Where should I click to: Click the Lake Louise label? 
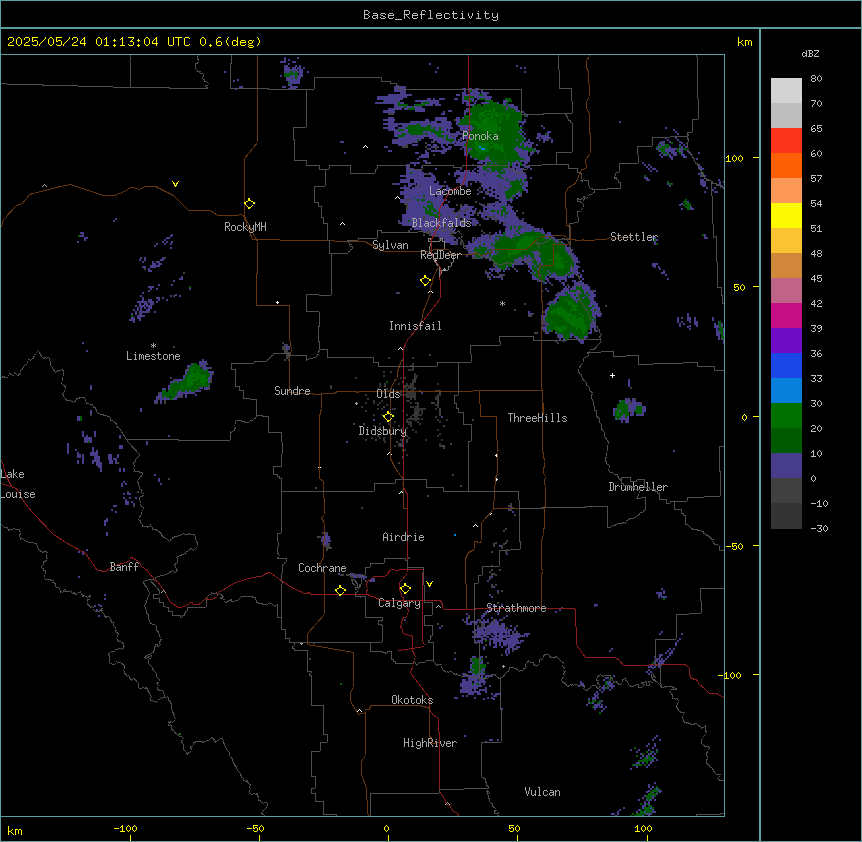[x=18, y=484]
